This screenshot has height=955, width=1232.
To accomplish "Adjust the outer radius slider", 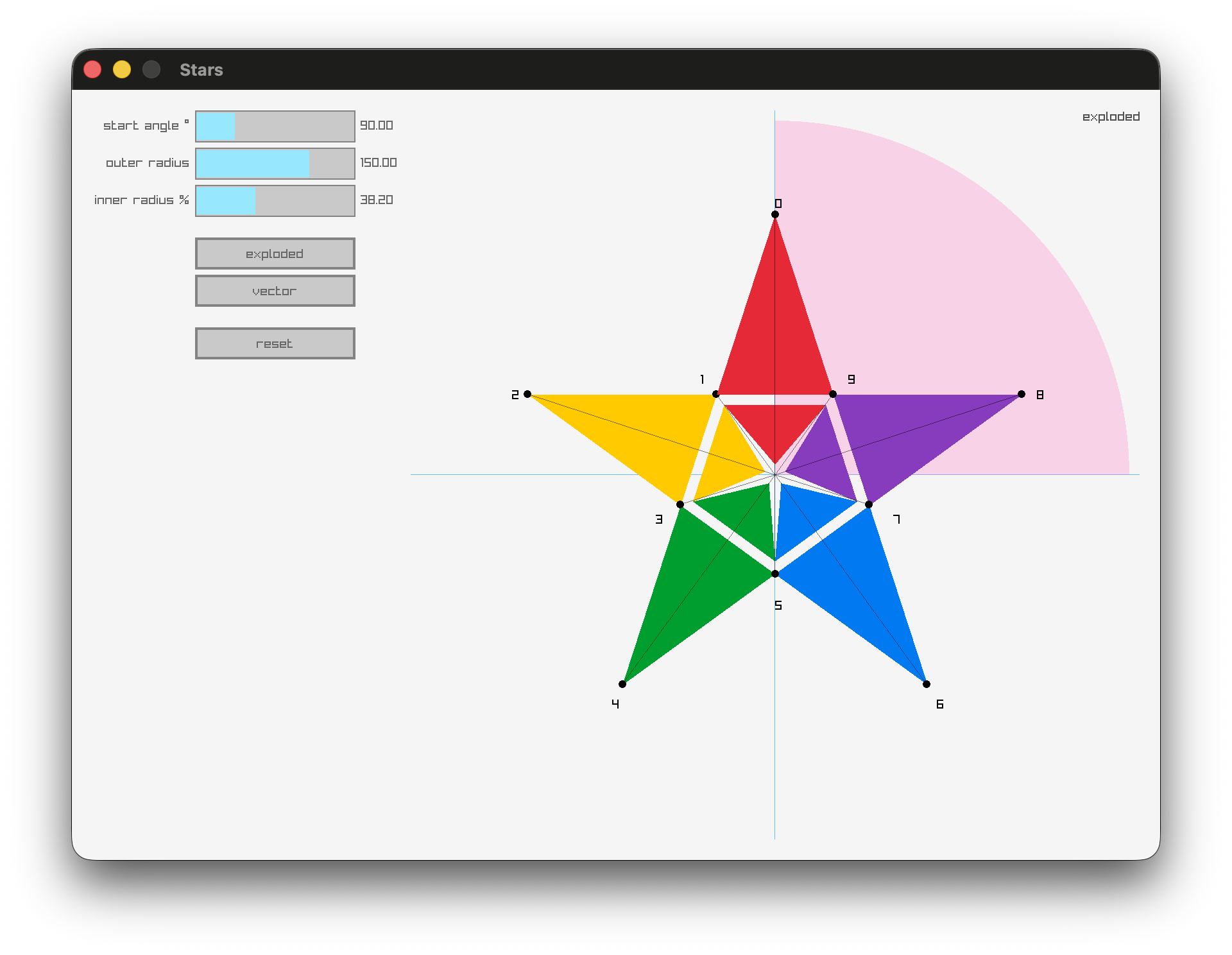I will [x=275, y=164].
